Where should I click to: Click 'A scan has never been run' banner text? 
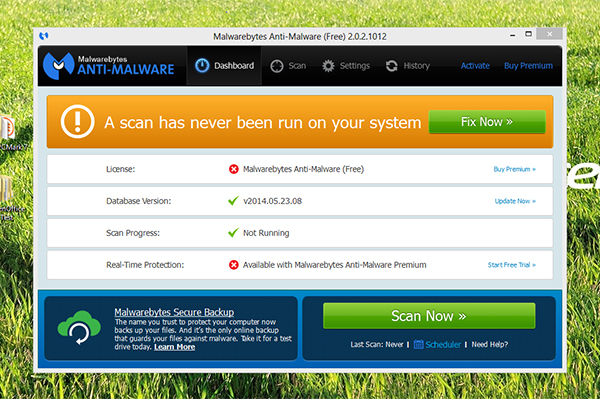(x=262, y=123)
